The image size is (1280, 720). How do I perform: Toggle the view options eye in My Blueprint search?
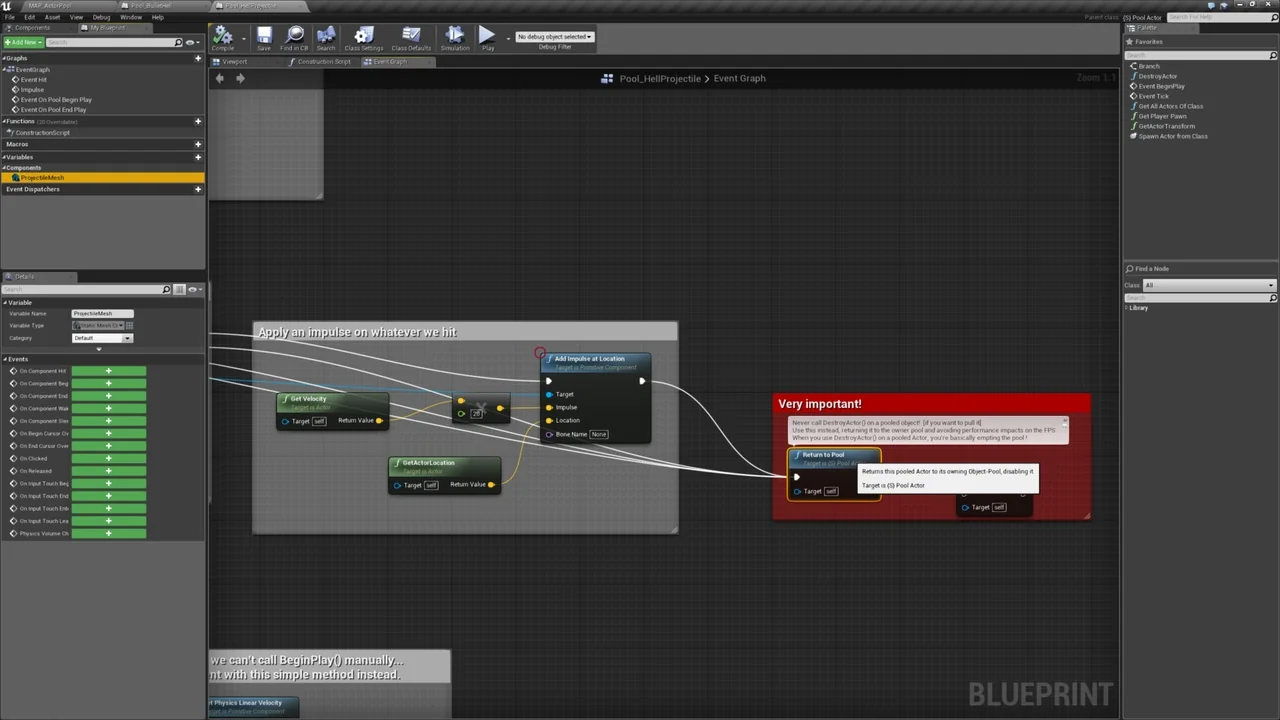tap(191, 42)
